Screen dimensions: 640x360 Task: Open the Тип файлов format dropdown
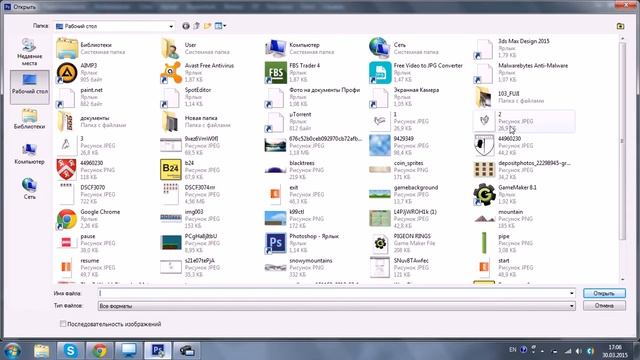[x=337, y=306]
